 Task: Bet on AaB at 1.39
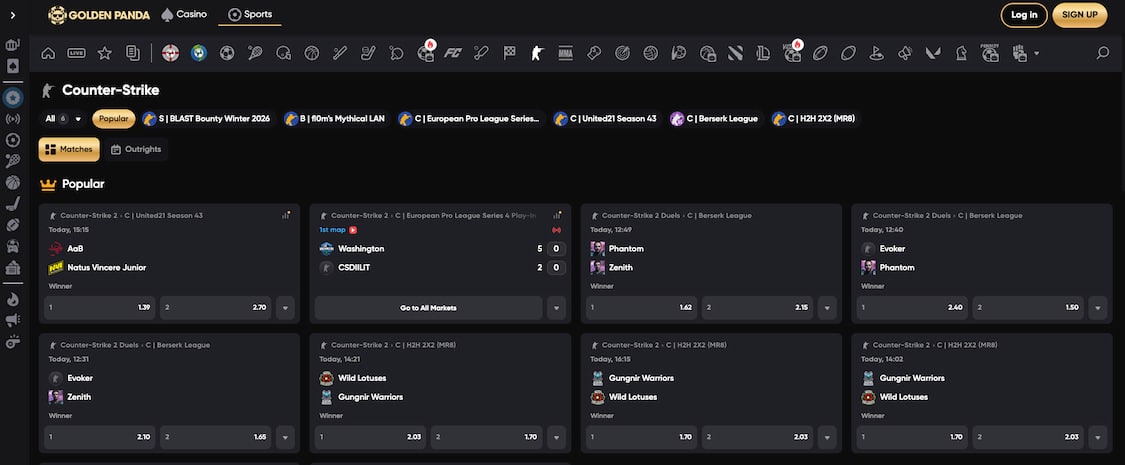click(100, 308)
